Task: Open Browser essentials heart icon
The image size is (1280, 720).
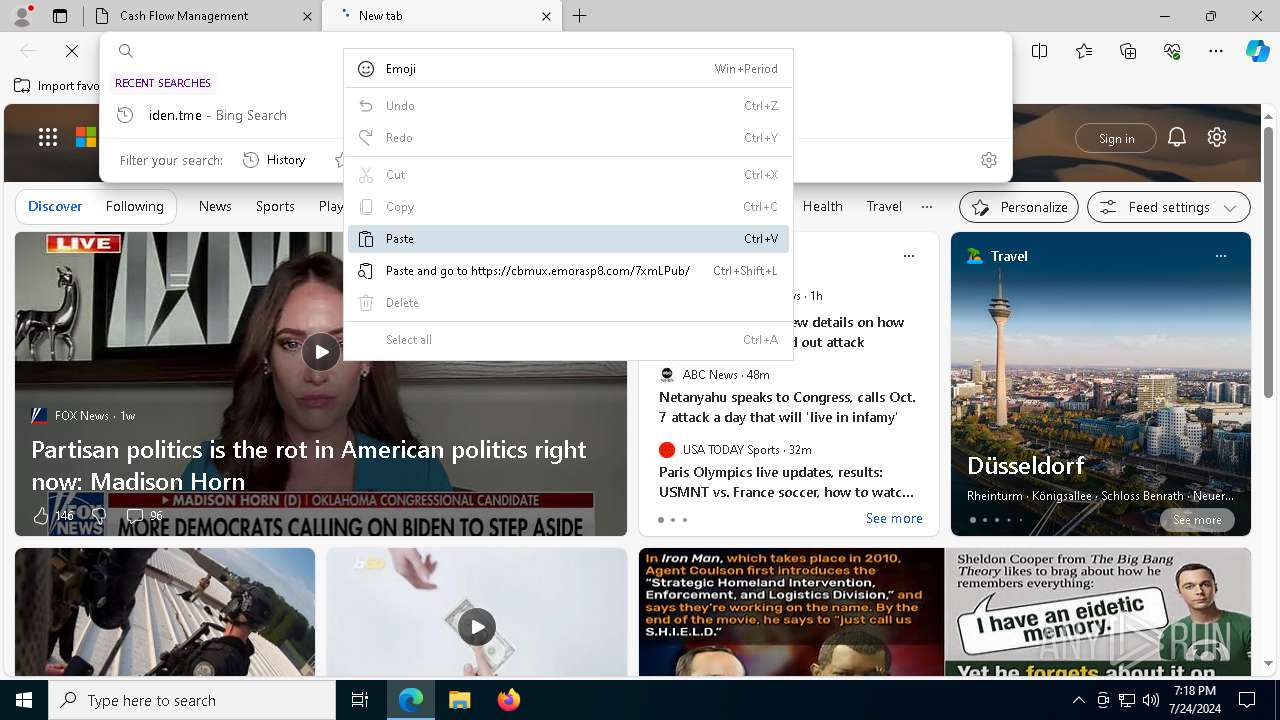Action: (x=1172, y=51)
